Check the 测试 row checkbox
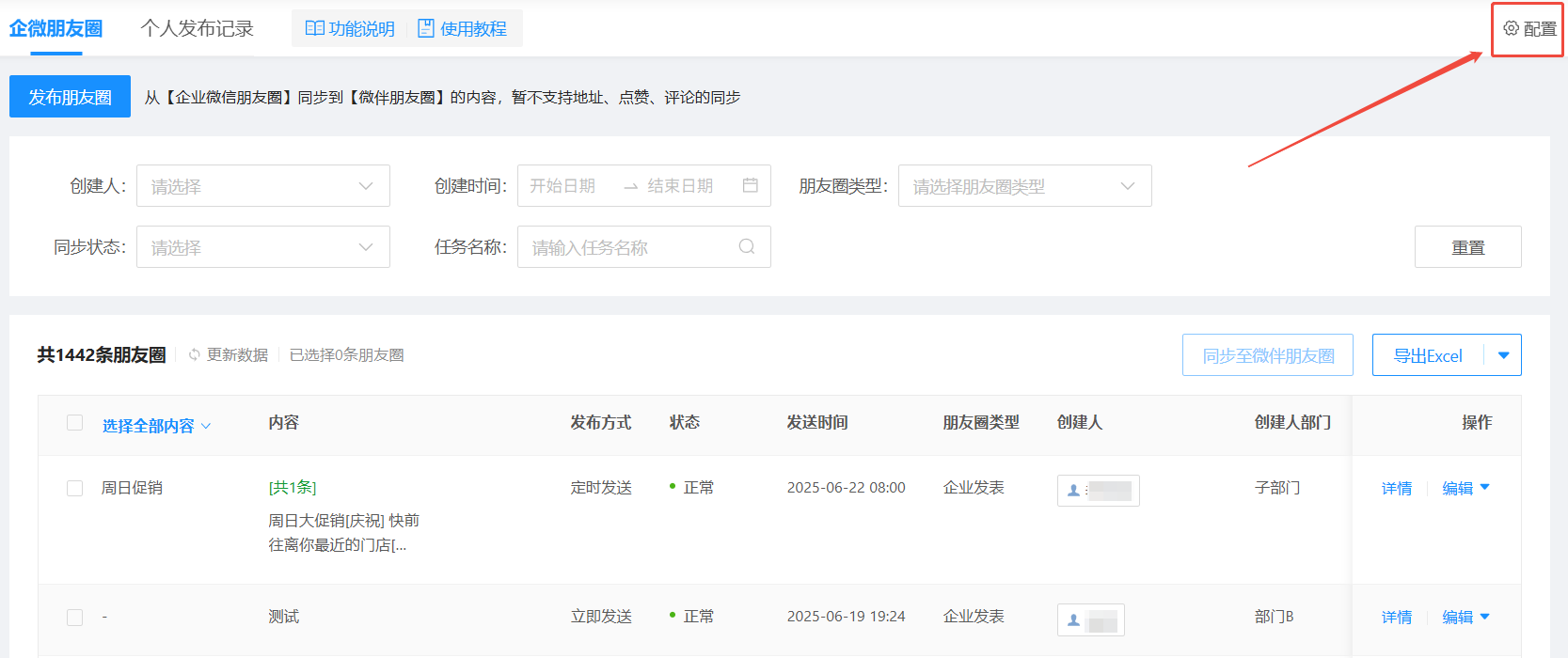 coord(75,617)
